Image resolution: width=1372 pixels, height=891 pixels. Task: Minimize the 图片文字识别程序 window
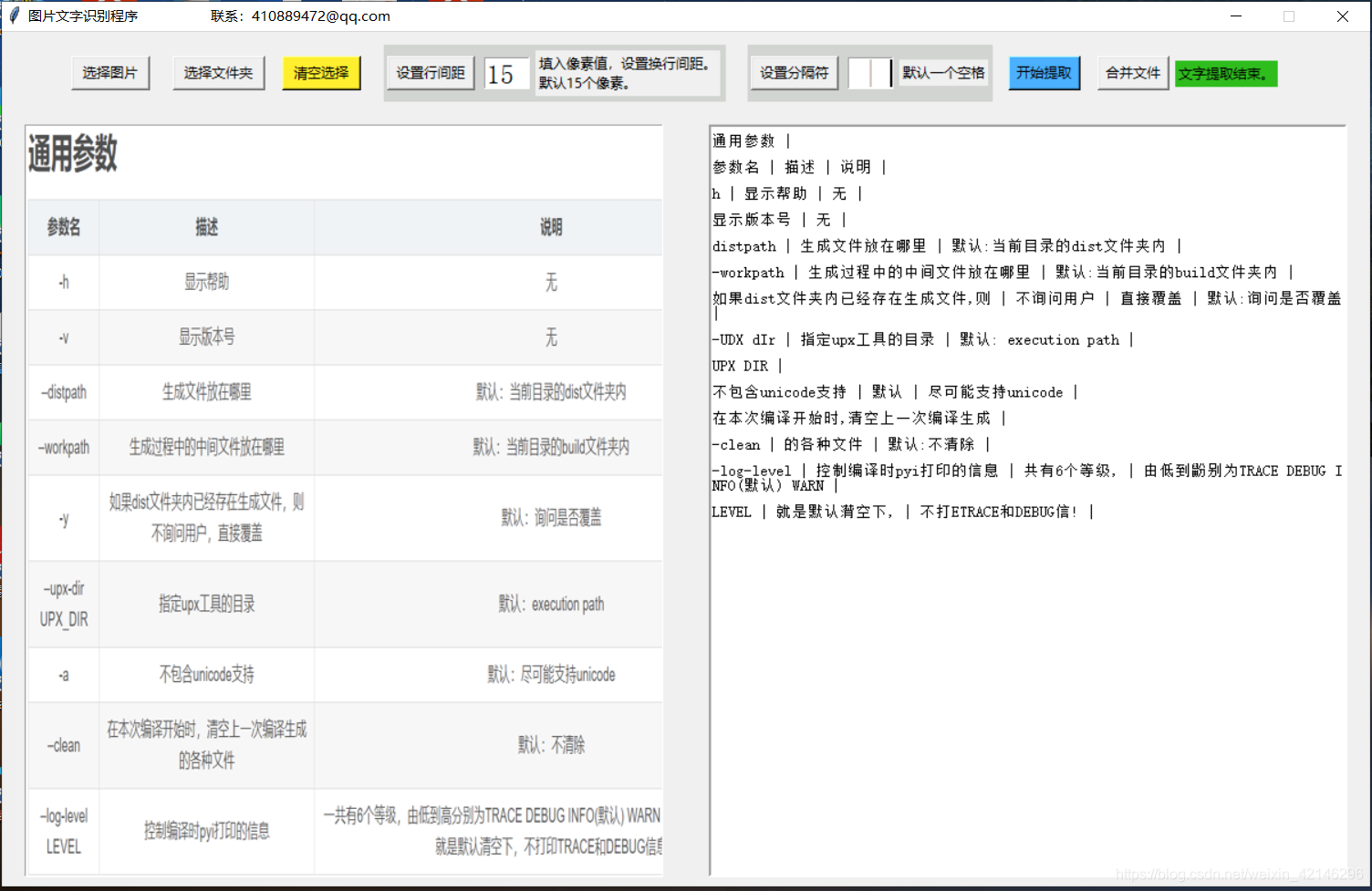coord(1236,16)
